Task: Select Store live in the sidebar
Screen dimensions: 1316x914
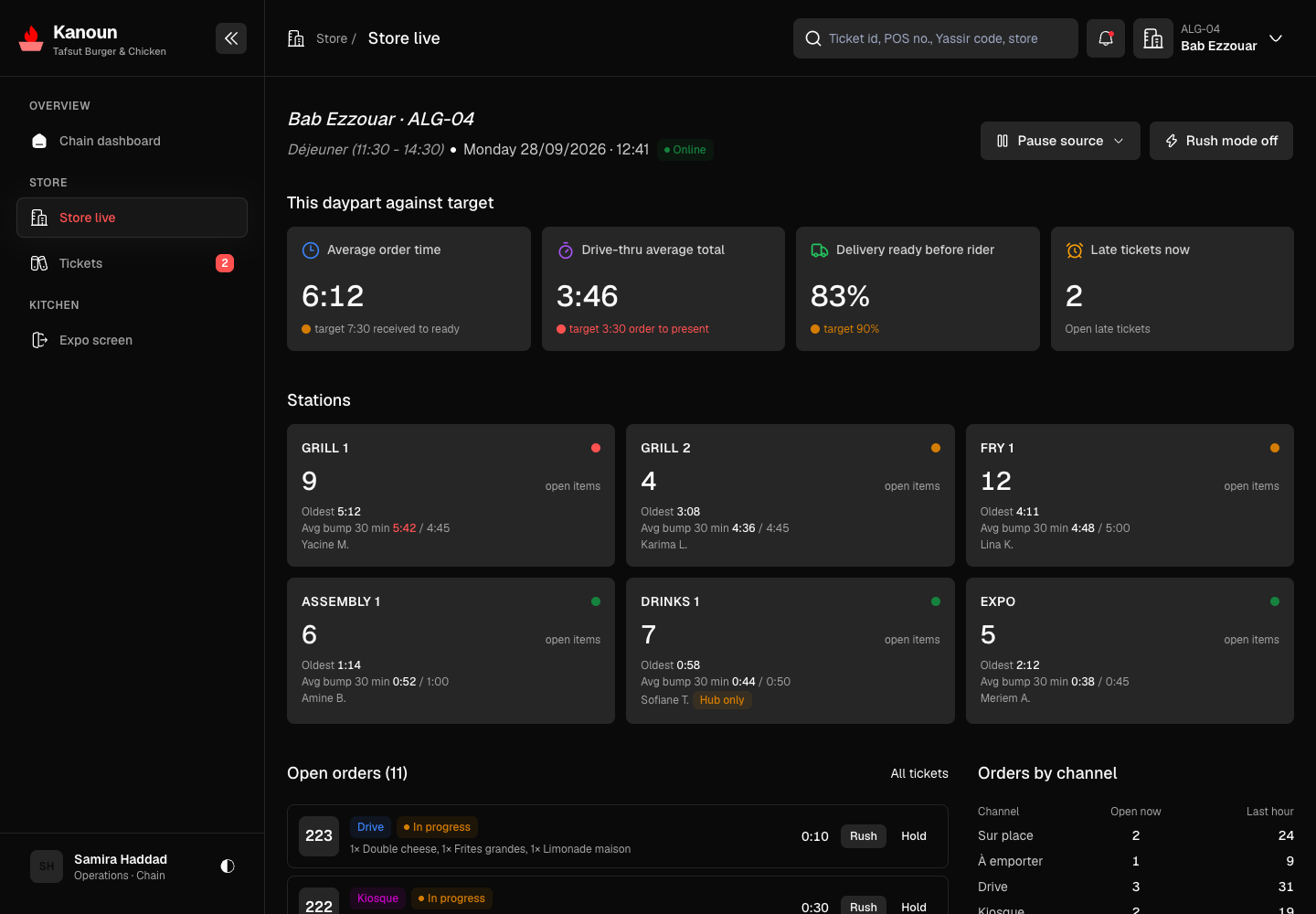Action: tap(132, 218)
